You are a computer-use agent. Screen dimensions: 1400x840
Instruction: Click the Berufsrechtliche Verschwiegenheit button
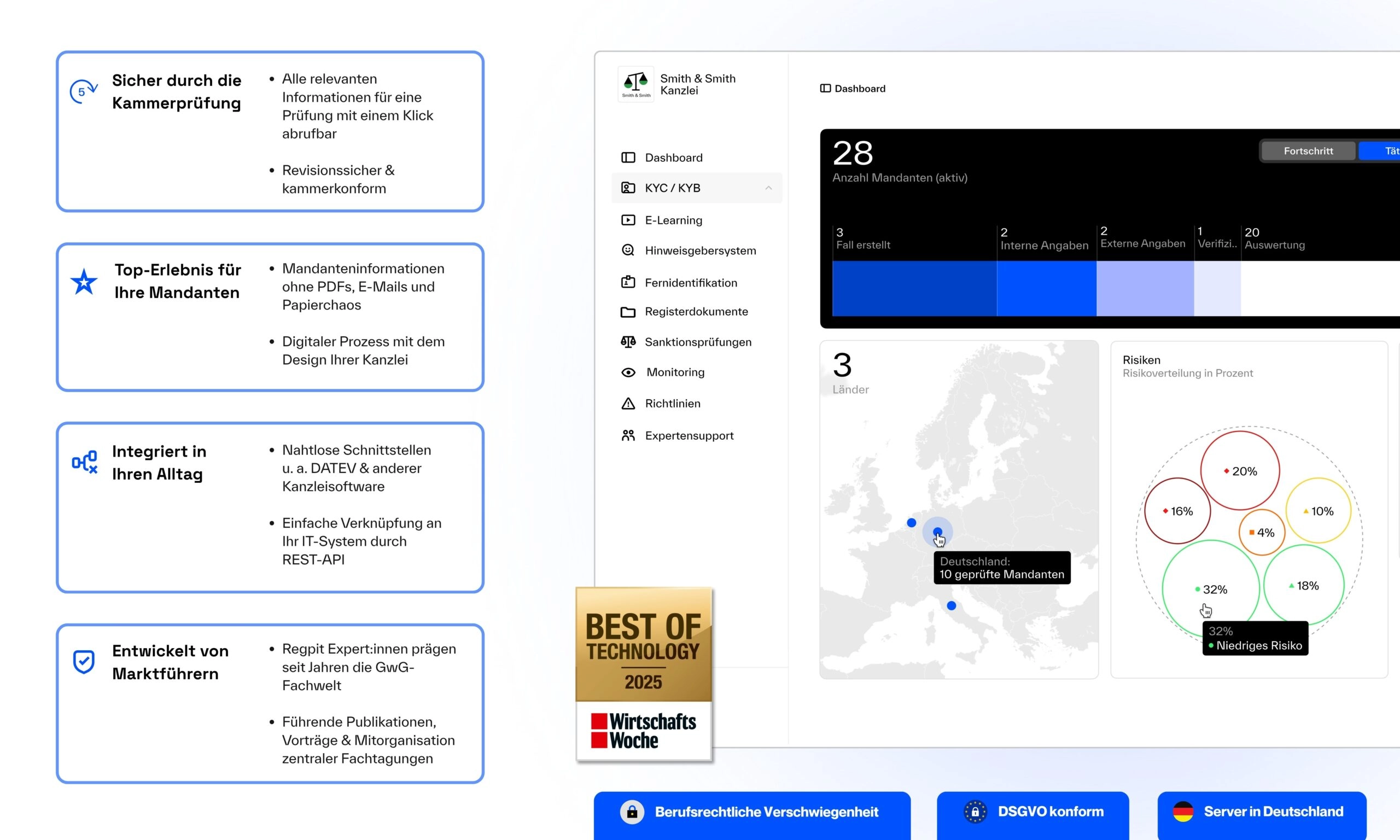click(752, 815)
